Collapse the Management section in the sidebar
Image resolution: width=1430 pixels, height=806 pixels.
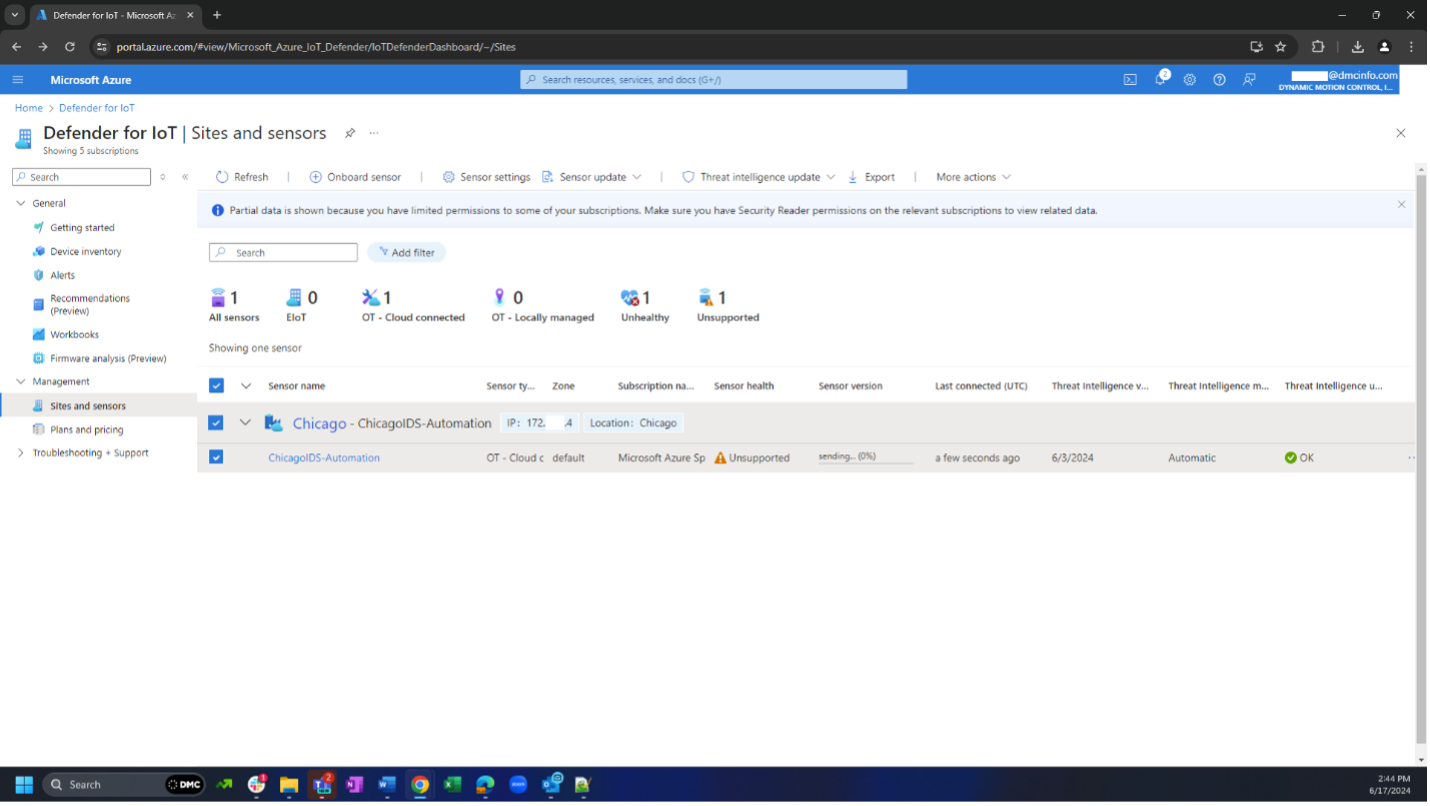click(x=21, y=382)
